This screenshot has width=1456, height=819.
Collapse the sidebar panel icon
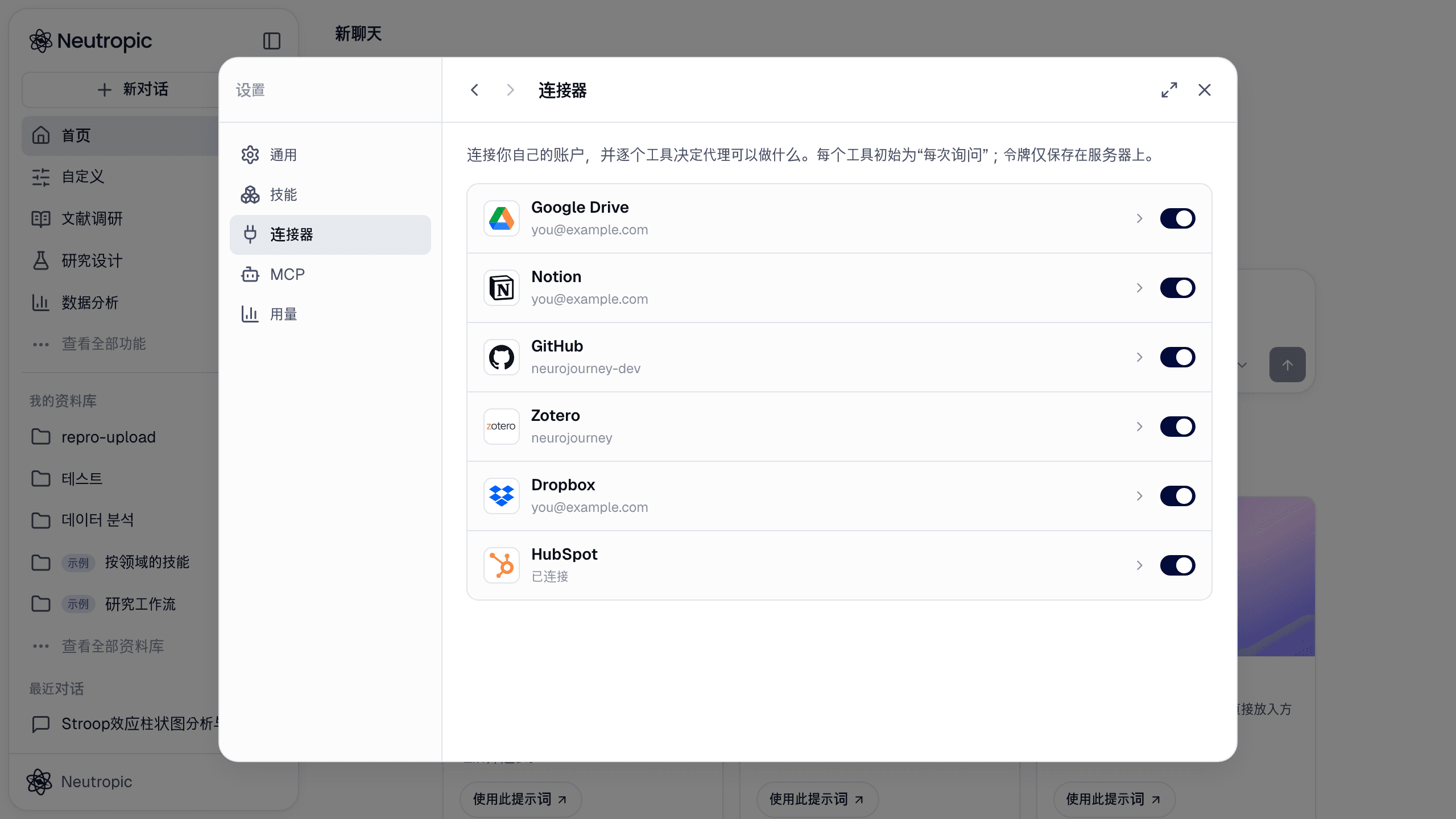click(x=272, y=41)
